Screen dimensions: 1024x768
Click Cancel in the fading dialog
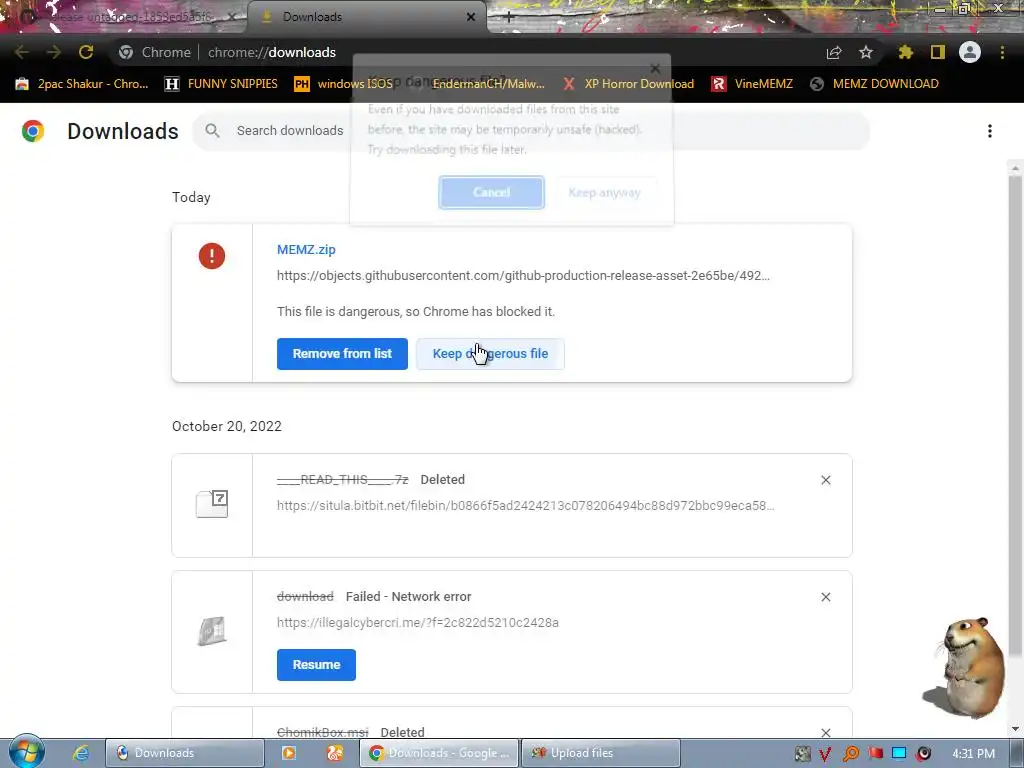point(491,193)
